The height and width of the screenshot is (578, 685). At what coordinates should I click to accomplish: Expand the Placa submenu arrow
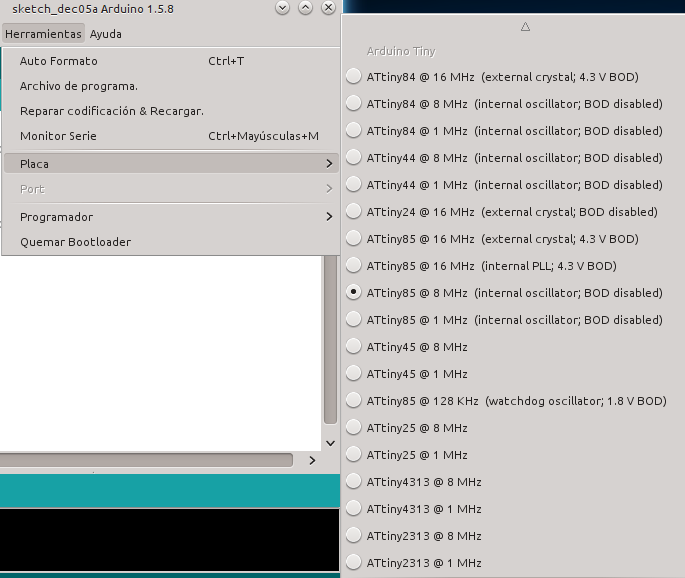click(x=329, y=164)
